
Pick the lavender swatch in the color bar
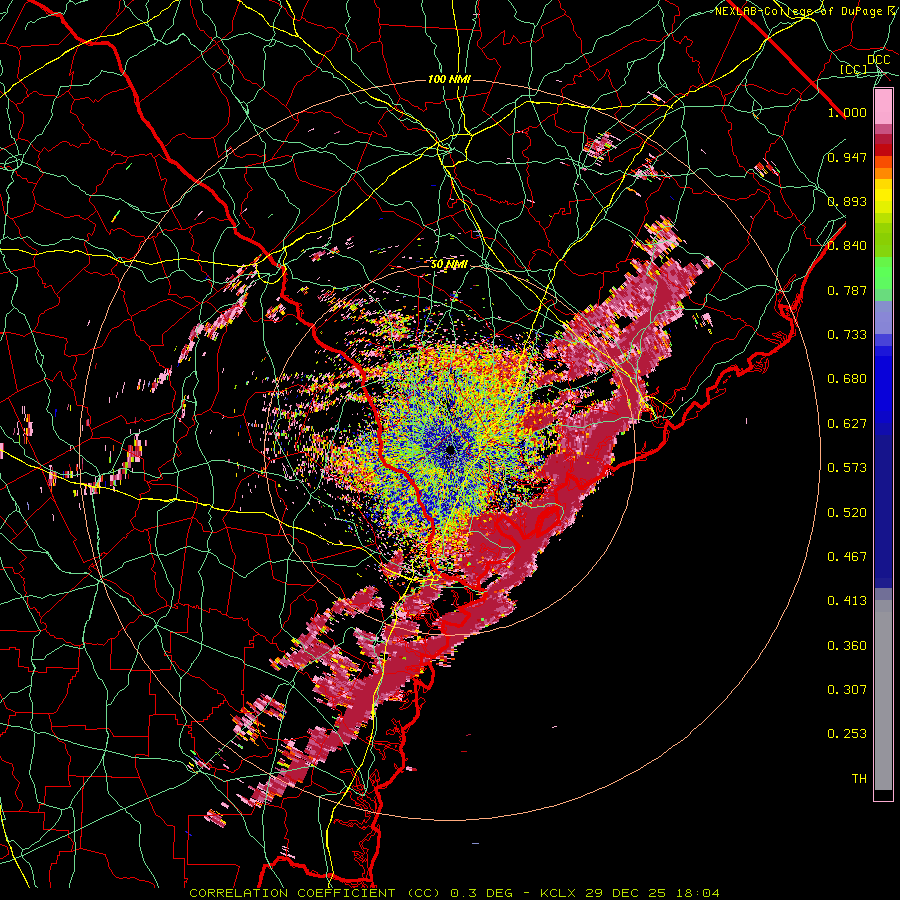point(883,318)
